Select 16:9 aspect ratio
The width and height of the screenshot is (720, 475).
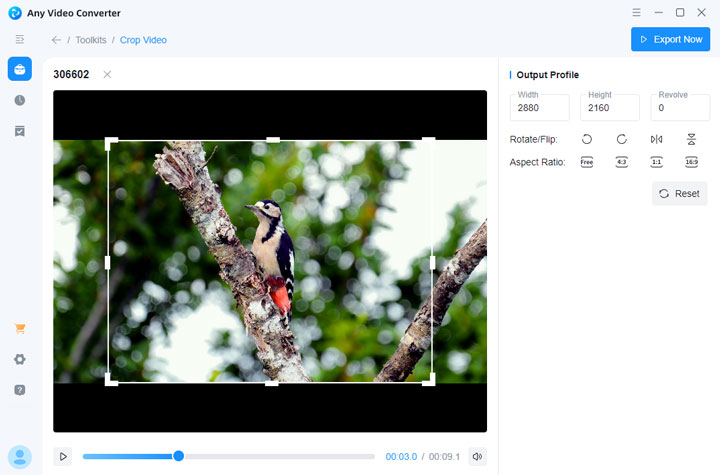pos(692,162)
